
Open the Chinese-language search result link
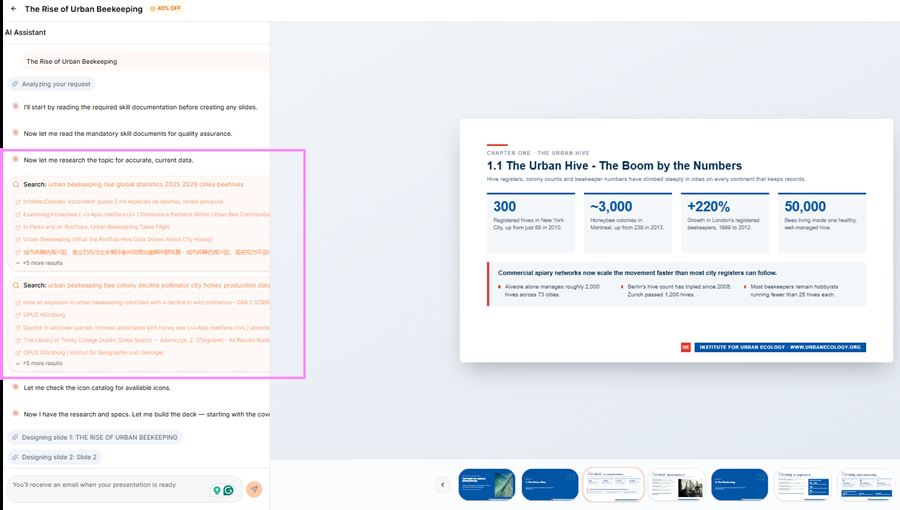coord(146,252)
